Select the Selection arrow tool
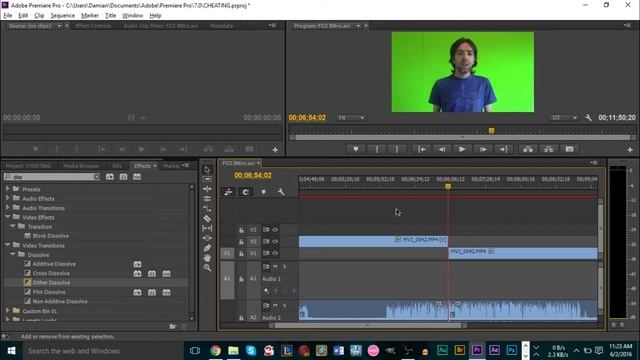 coord(207,169)
